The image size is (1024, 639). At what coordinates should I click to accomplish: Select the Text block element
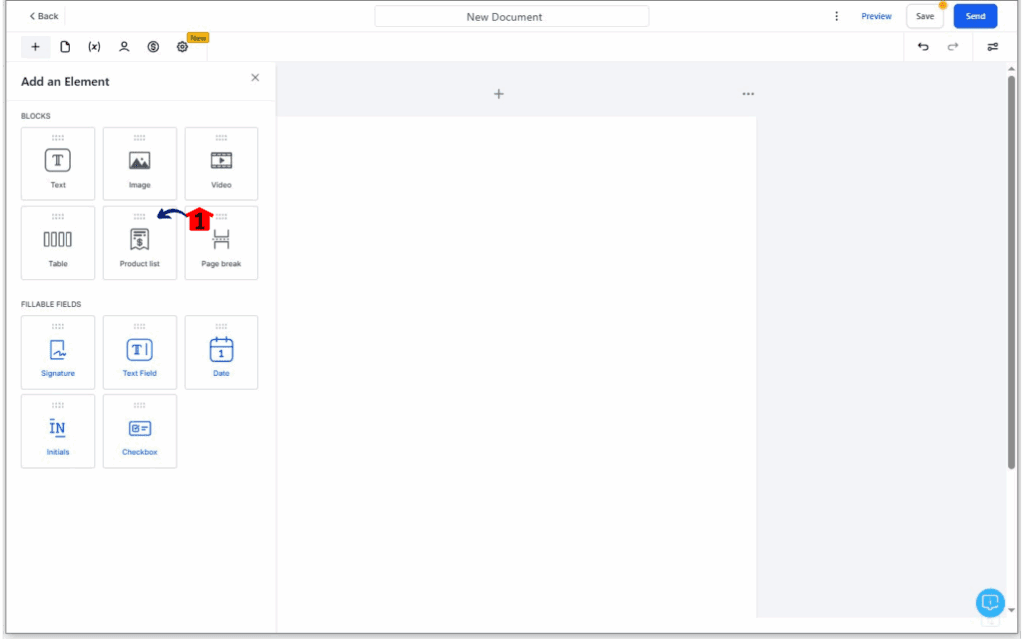57,163
